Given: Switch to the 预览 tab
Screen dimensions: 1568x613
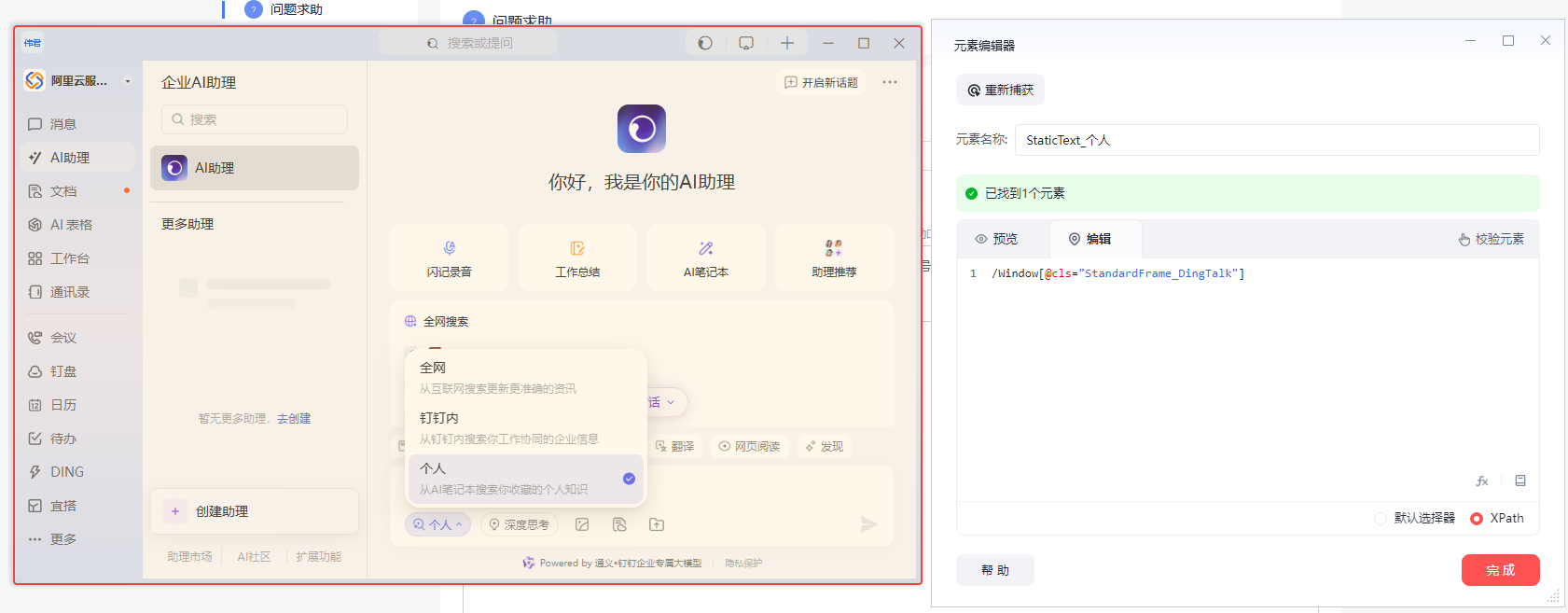Looking at the screenshot, I should point(996,239).
